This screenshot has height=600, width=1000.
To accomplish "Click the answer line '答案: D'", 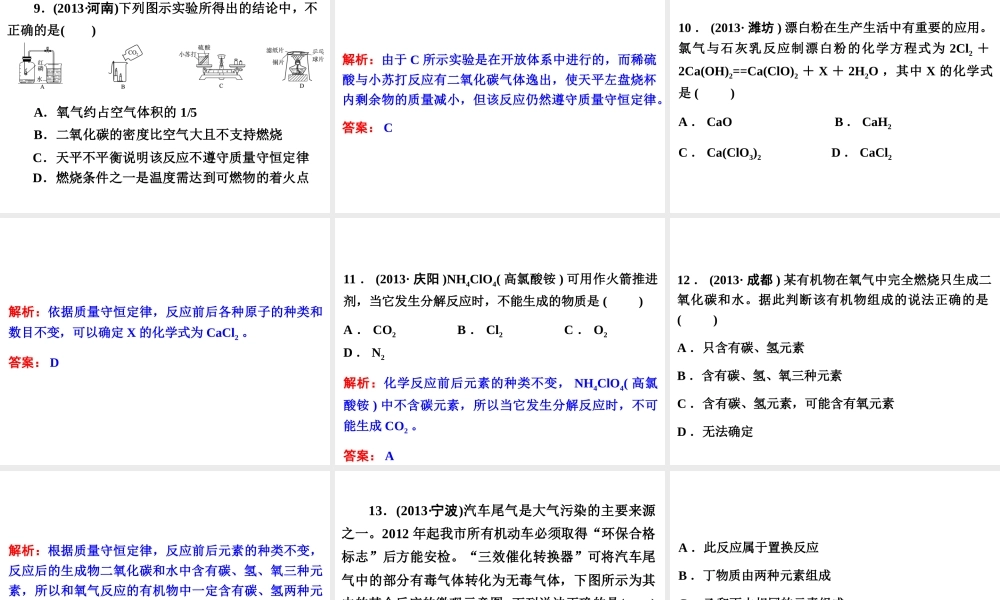I will click(x=34, y=362).
